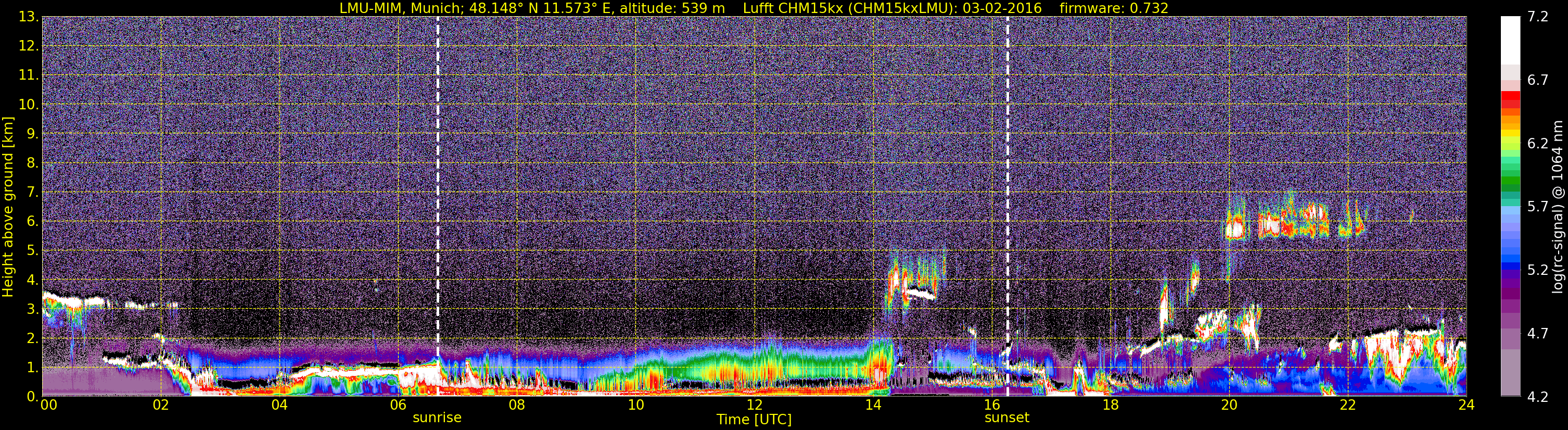Click the 'sunrise' label below the time axis
Screen dimensions: 1568x430
tap(437, 418)
